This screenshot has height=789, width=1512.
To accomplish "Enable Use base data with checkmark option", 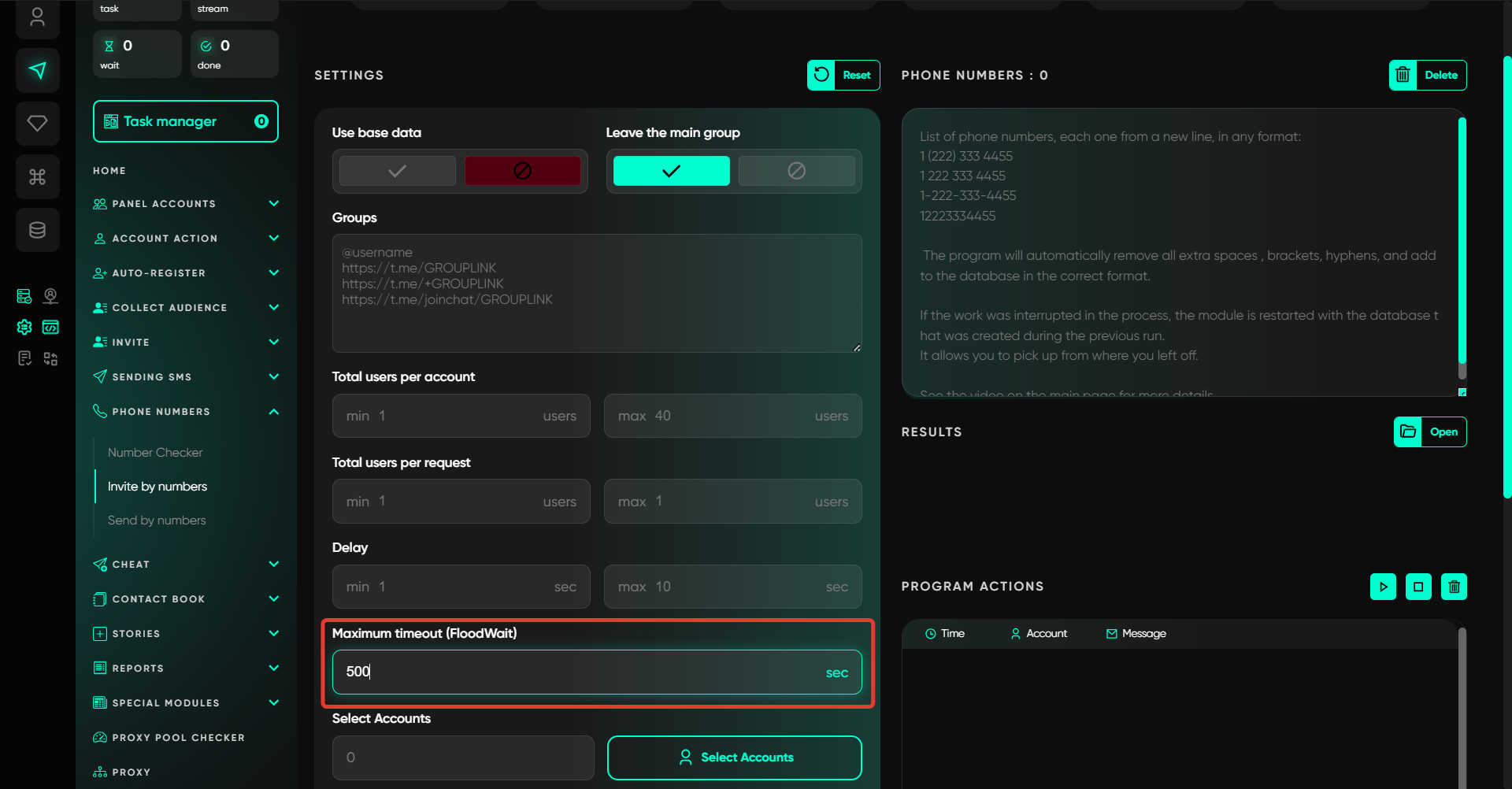I will pyautogui.click(x=398, y=171).
